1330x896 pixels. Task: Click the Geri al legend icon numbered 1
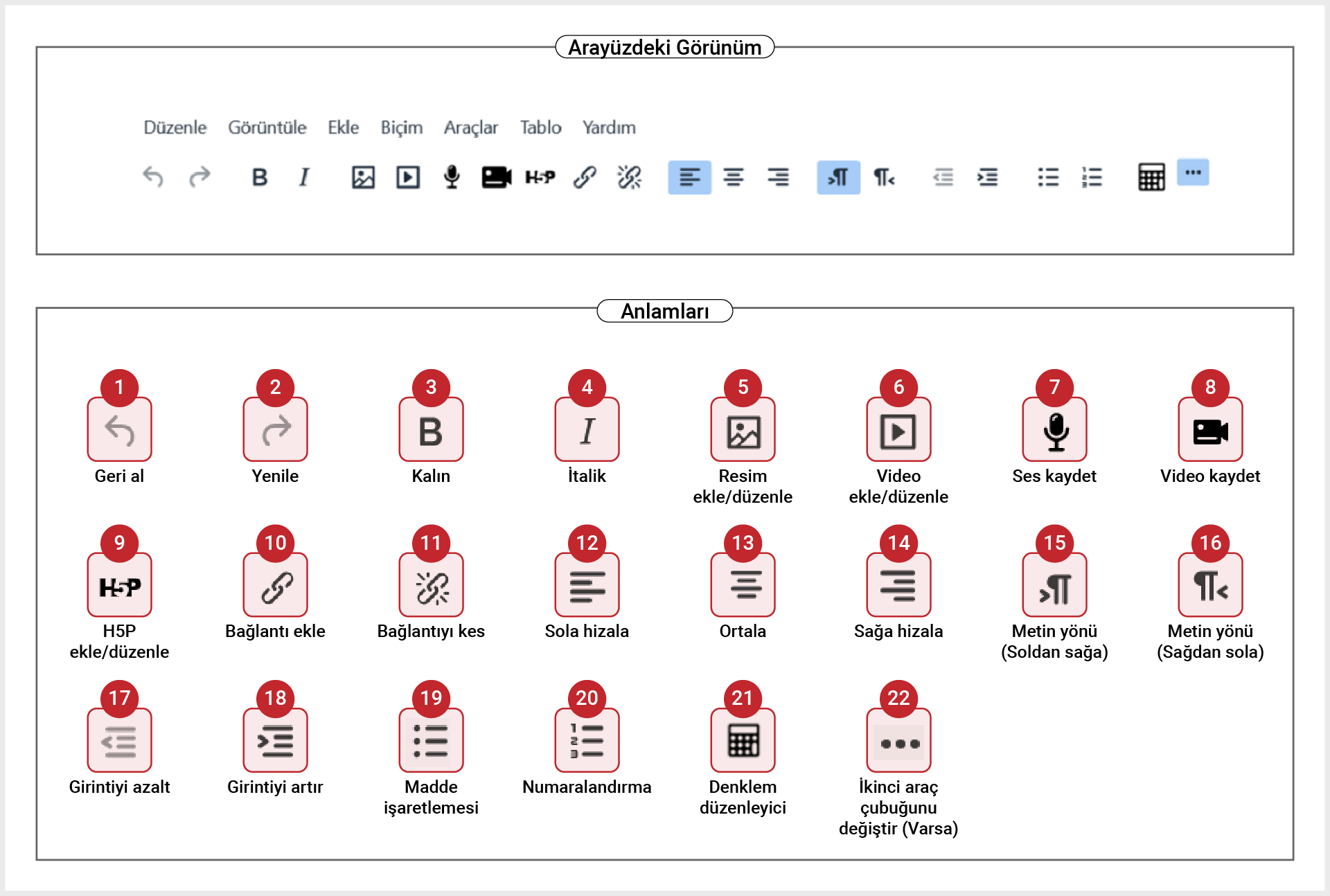tap(119, 429)
